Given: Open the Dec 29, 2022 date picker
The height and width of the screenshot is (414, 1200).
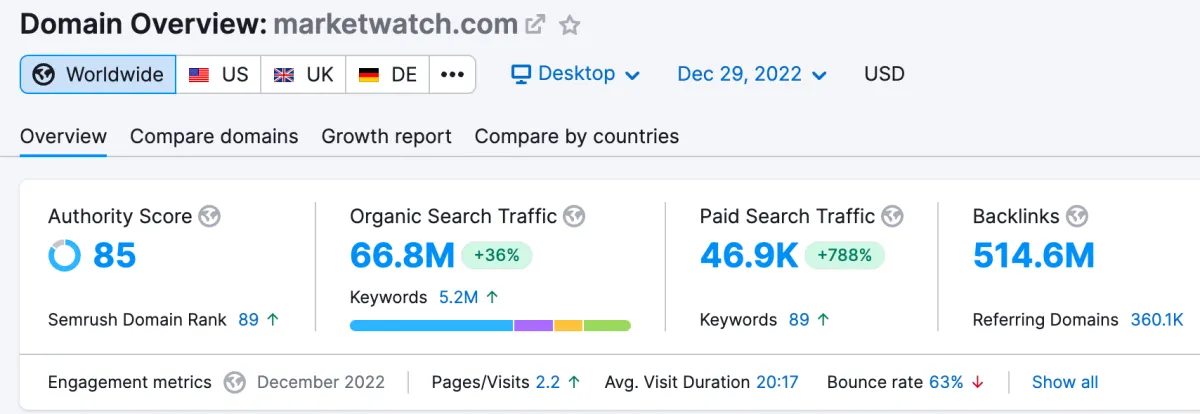Looking at the screenshot, I should [752, 74].
